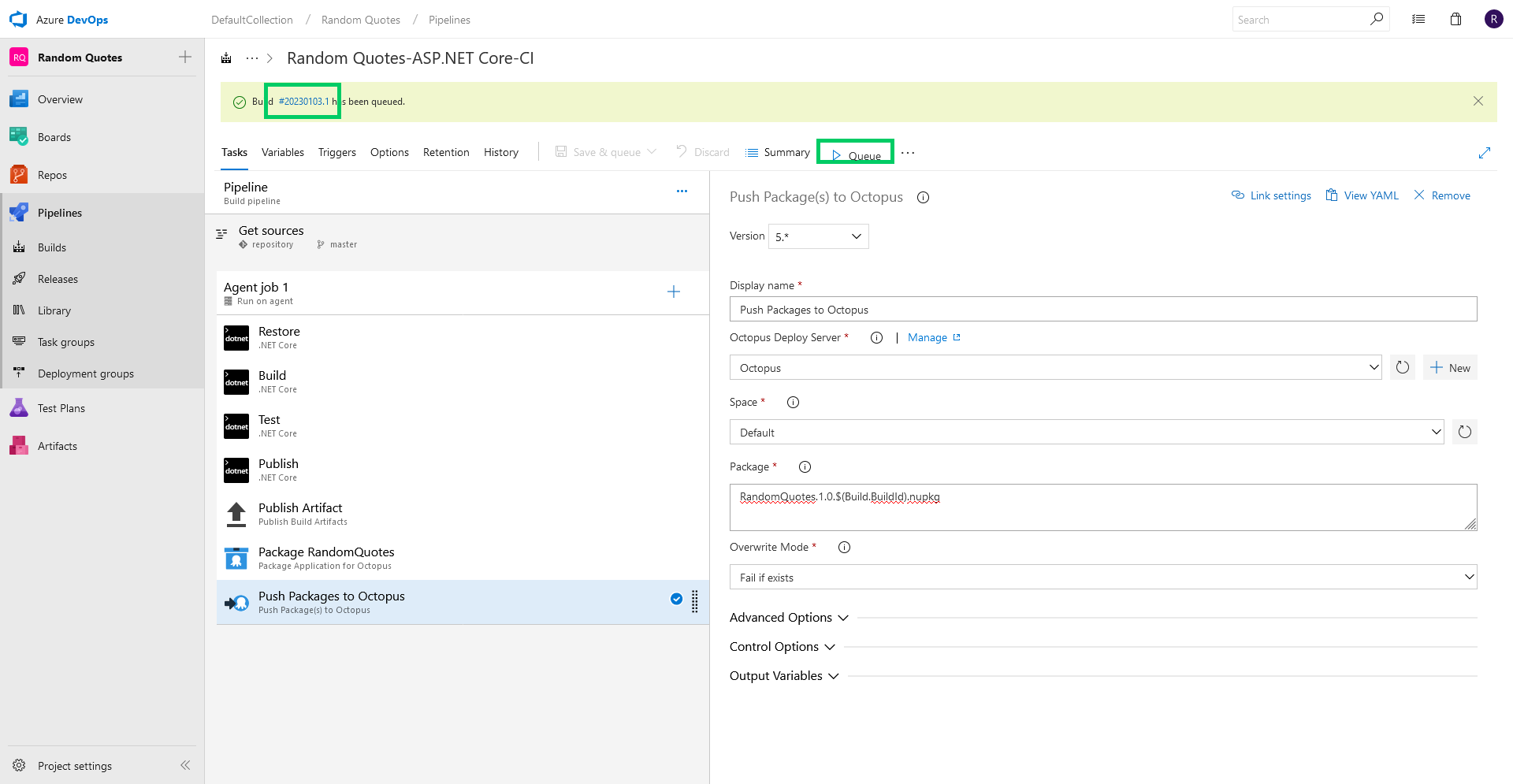1513x784 pixels.
Task: Click the Queue button
Action: click(856, 154)
